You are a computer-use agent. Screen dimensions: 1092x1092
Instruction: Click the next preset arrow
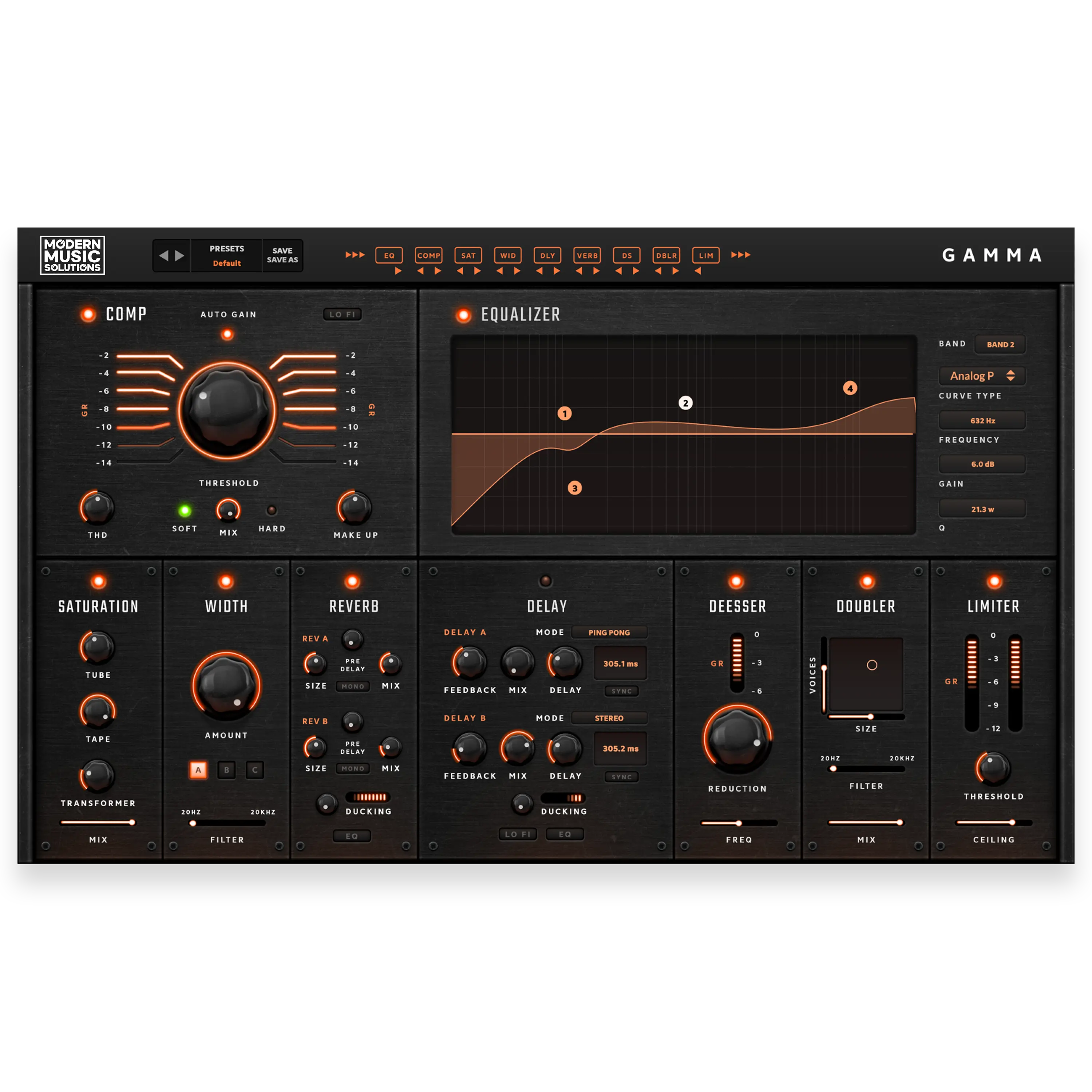coord(180,256)
